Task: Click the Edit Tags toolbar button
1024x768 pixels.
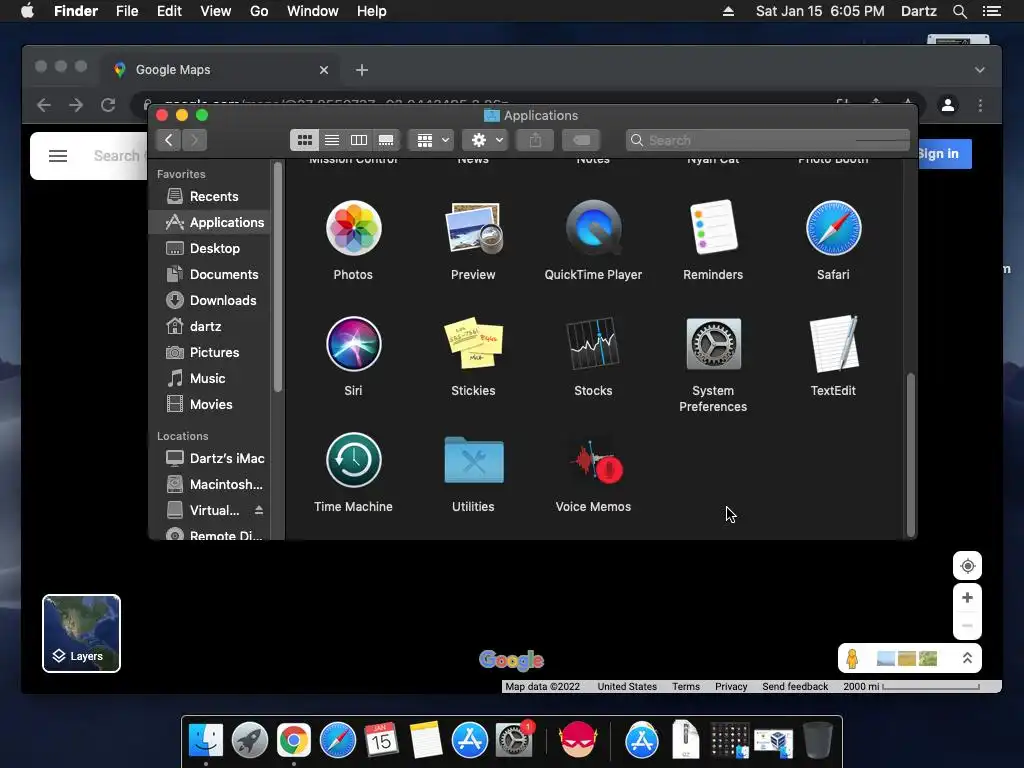Action: pyautogui.click(x=581, y=140)
